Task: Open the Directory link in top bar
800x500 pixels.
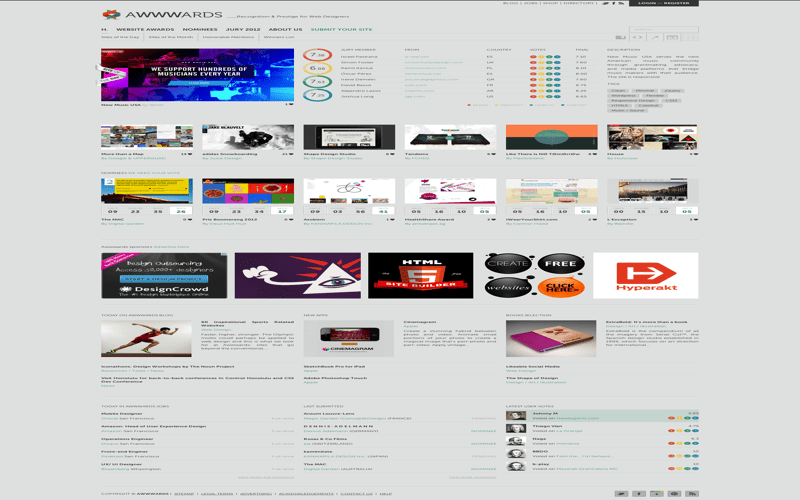Action: pos(579,3)
